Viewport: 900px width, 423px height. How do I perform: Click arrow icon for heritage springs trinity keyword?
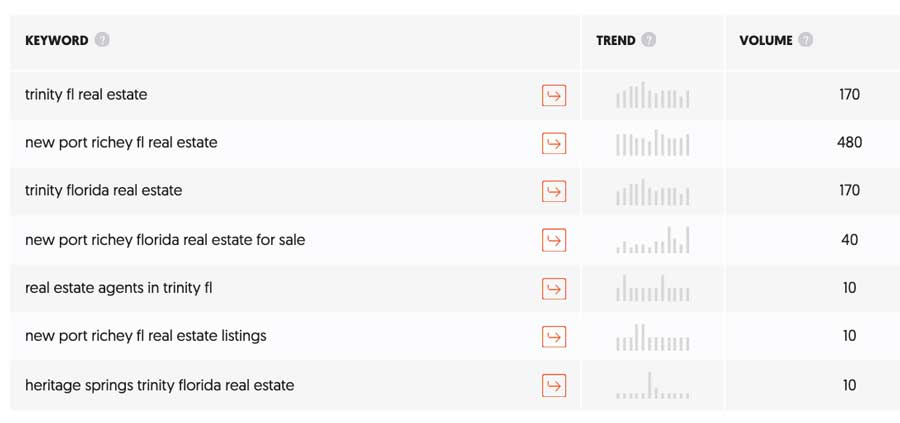pyautogui.click(x=554, y=385)
